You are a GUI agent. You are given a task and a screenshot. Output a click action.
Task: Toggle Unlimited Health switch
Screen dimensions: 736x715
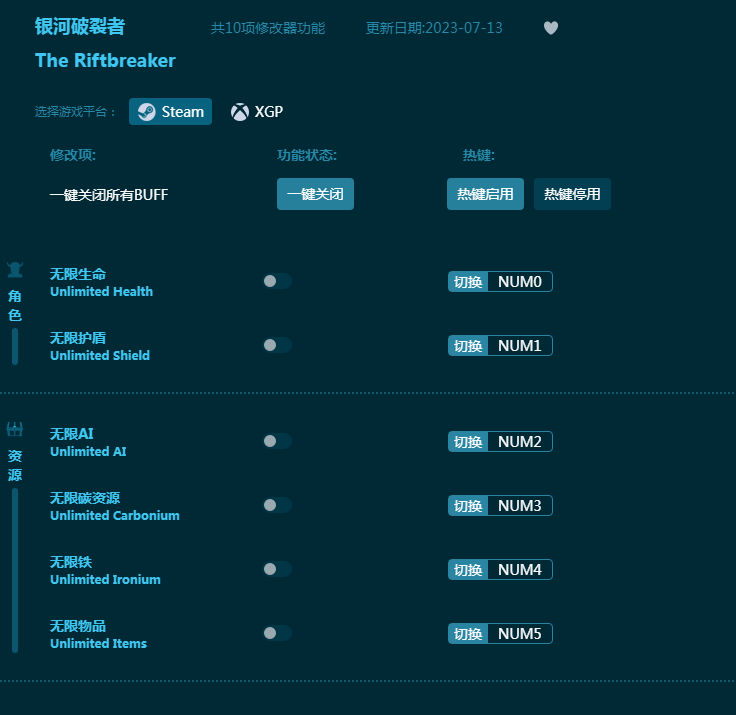[277, 281]
